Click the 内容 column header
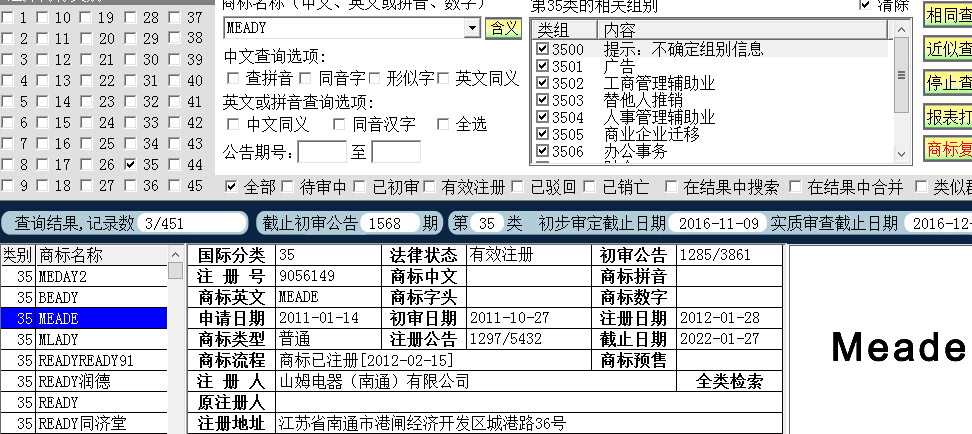Viewport: 972px width, 434px height. (743, 30)
